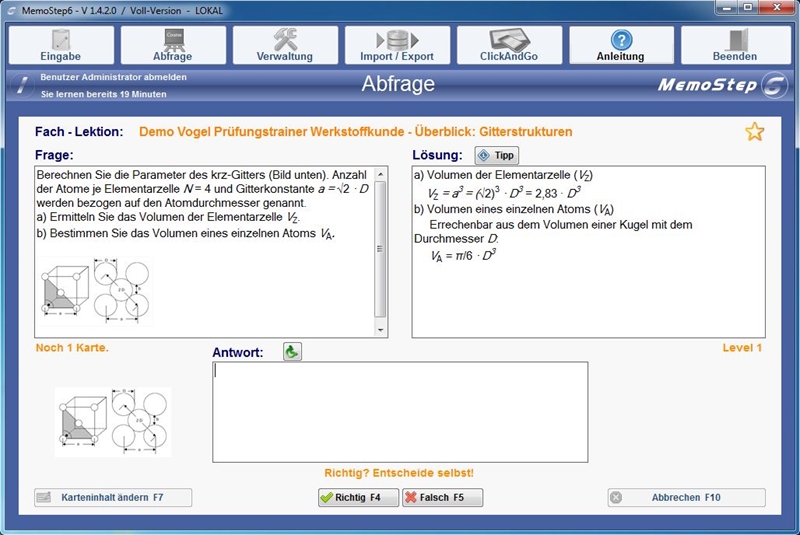Show the Tipp hint
The image size is (800, 535).
click(x=496, y=156)
